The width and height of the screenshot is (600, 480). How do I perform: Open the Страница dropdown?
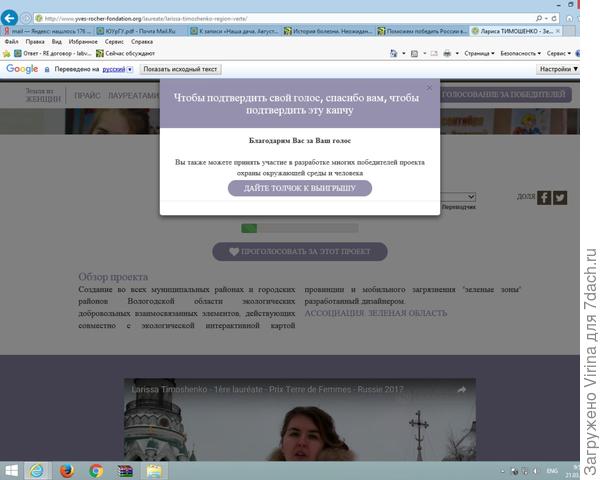pos(479,54)
